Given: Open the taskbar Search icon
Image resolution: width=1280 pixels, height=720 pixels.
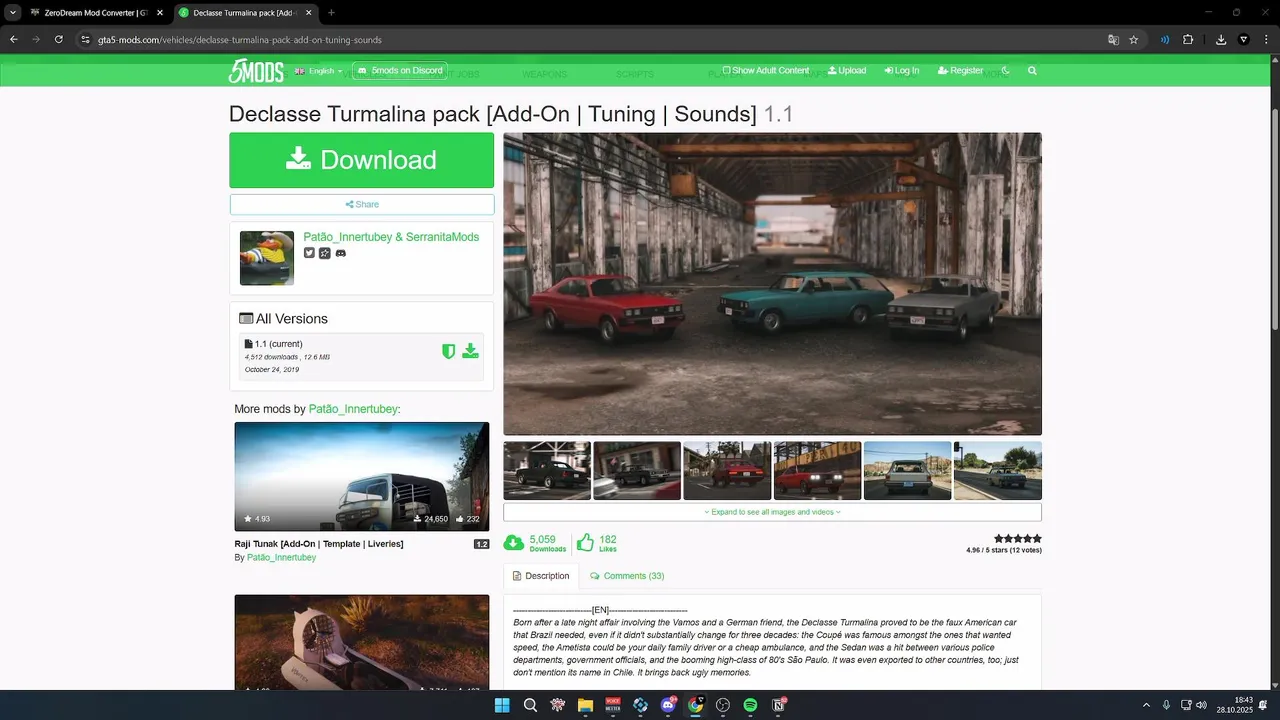Looking at the screenshot, I should click(530, 705).
